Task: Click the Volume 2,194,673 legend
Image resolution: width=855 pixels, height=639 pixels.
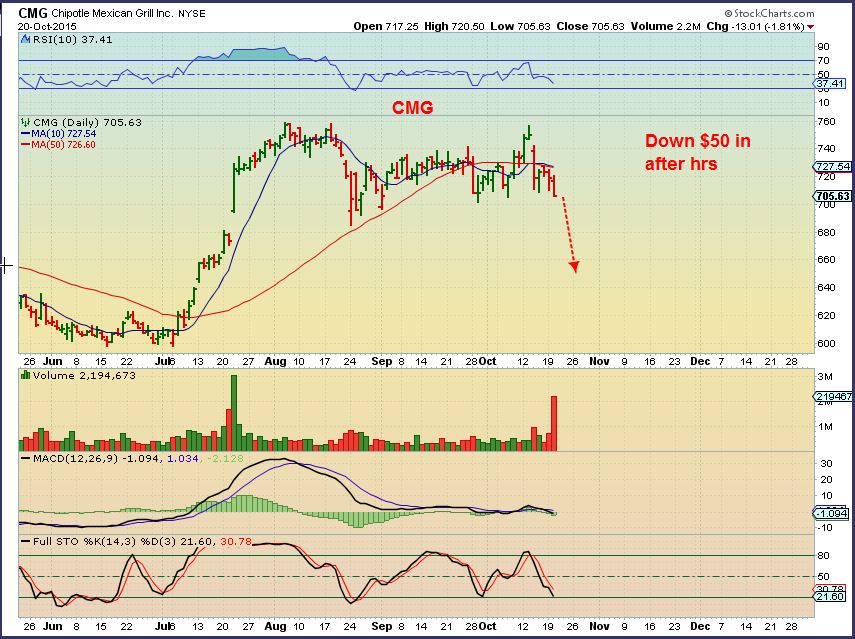Action: click(x=84, y=375)
